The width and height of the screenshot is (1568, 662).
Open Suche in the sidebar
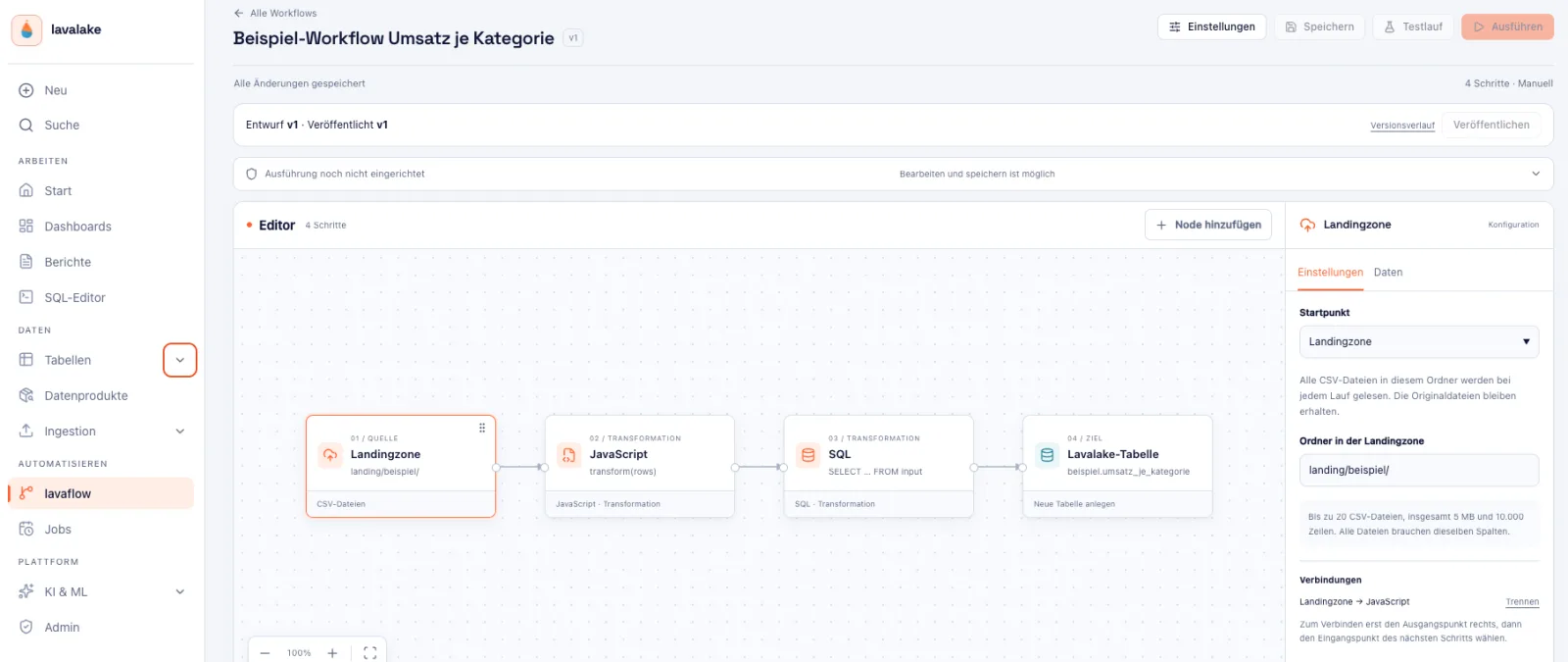pyautogui.click(x=101, y=126)
